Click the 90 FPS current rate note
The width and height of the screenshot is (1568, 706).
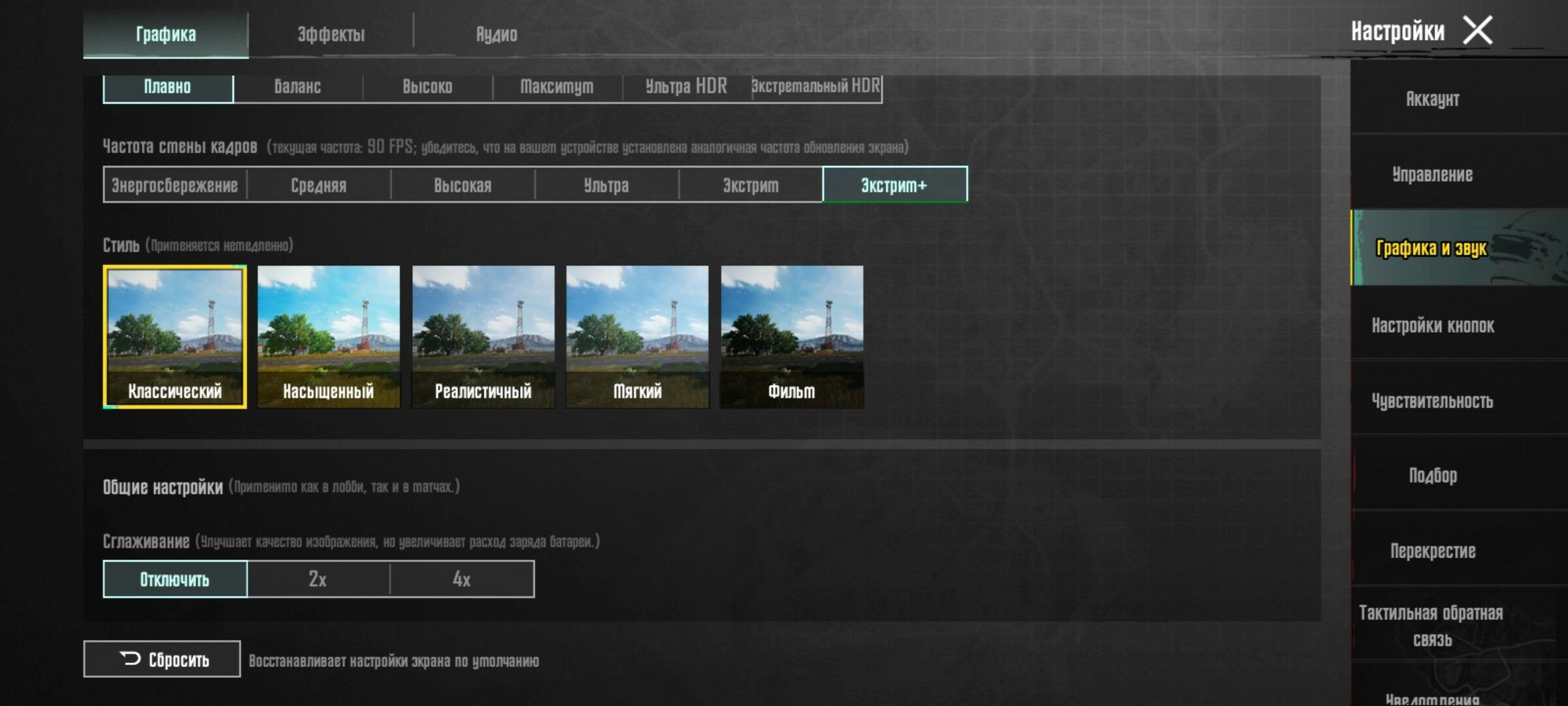tap(587, 147)
